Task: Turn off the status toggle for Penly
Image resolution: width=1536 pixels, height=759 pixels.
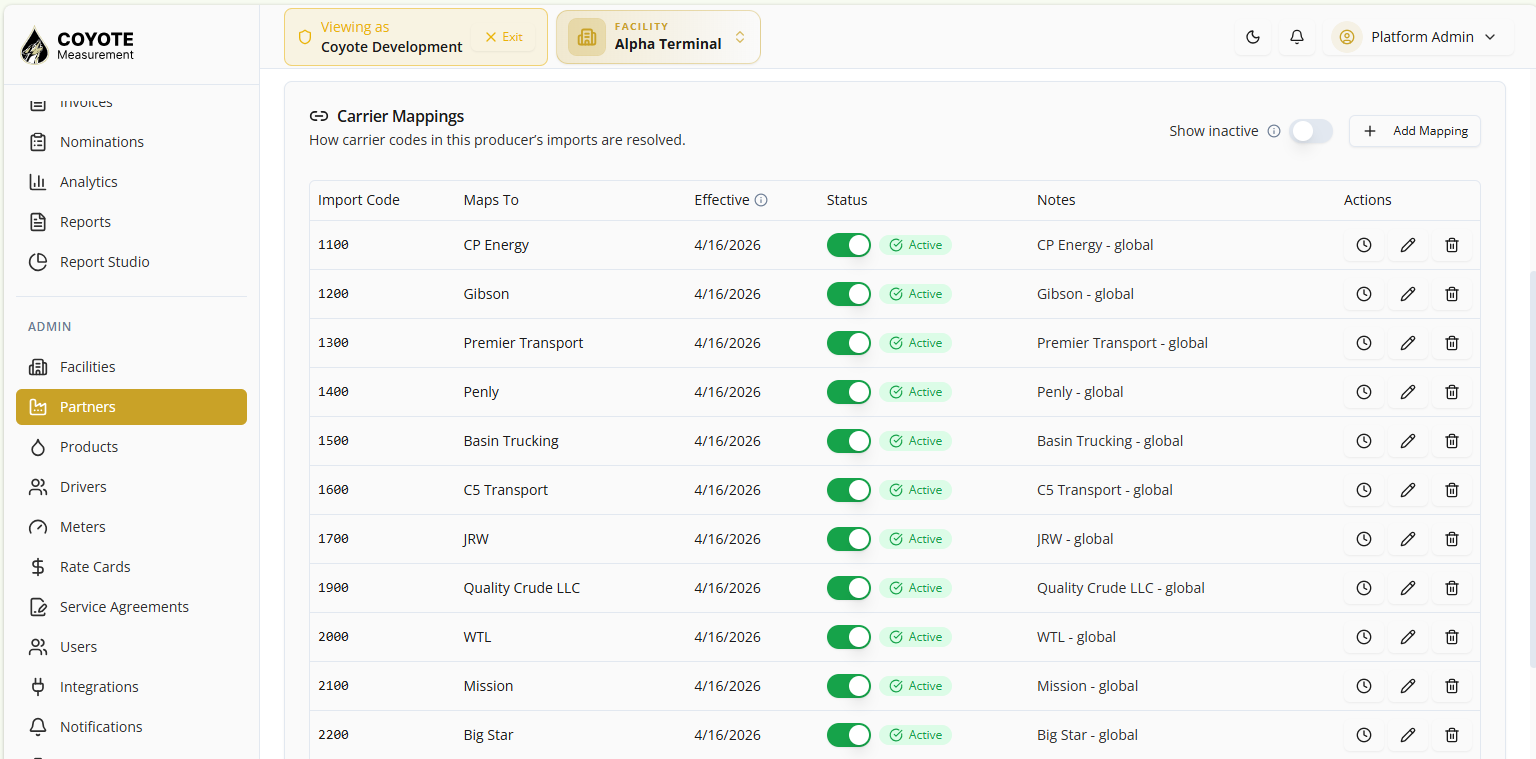Action: [x=849, y=392]
